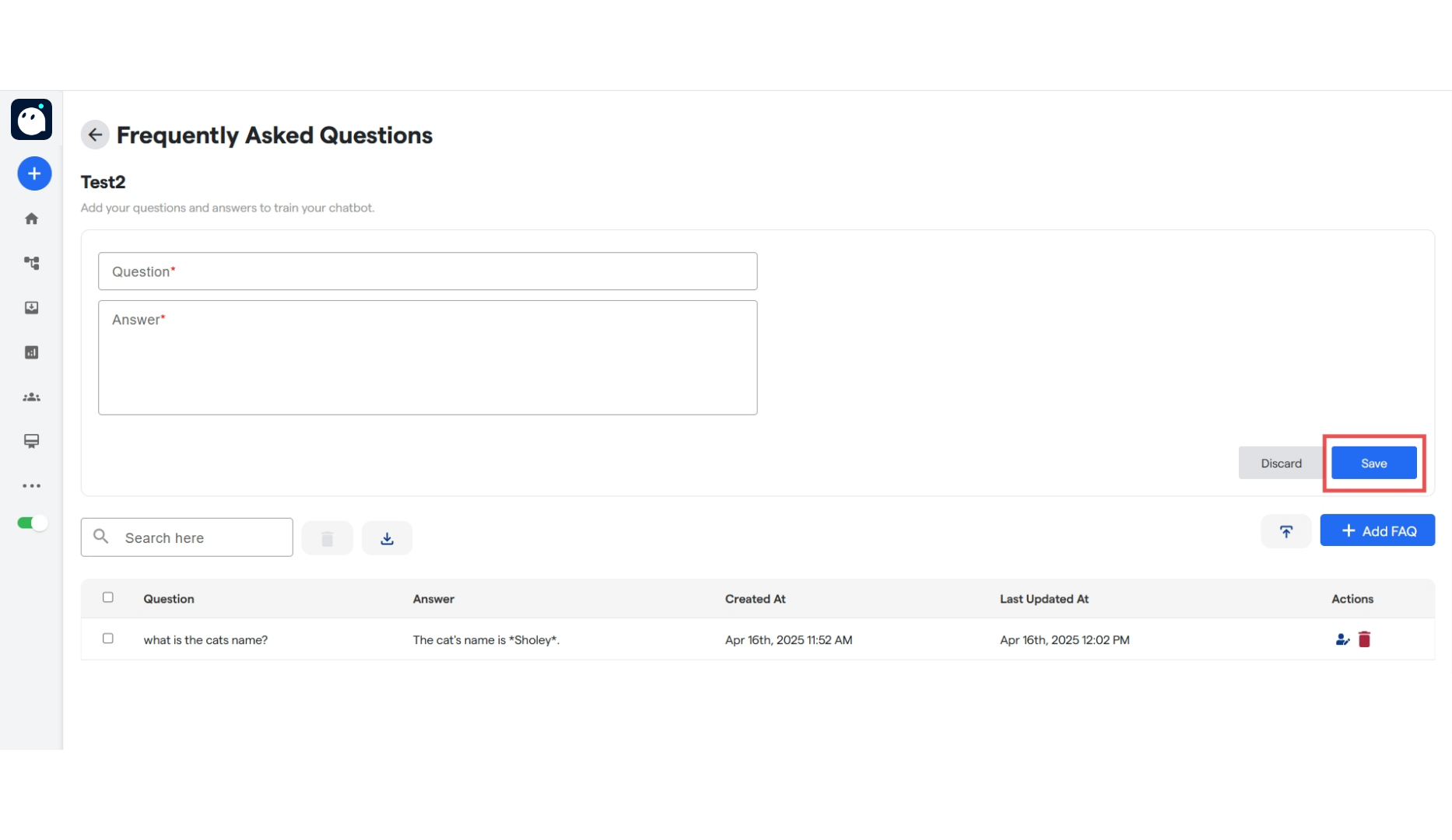Open the upload icon next to Add FAQ

tap(1285, 531)
